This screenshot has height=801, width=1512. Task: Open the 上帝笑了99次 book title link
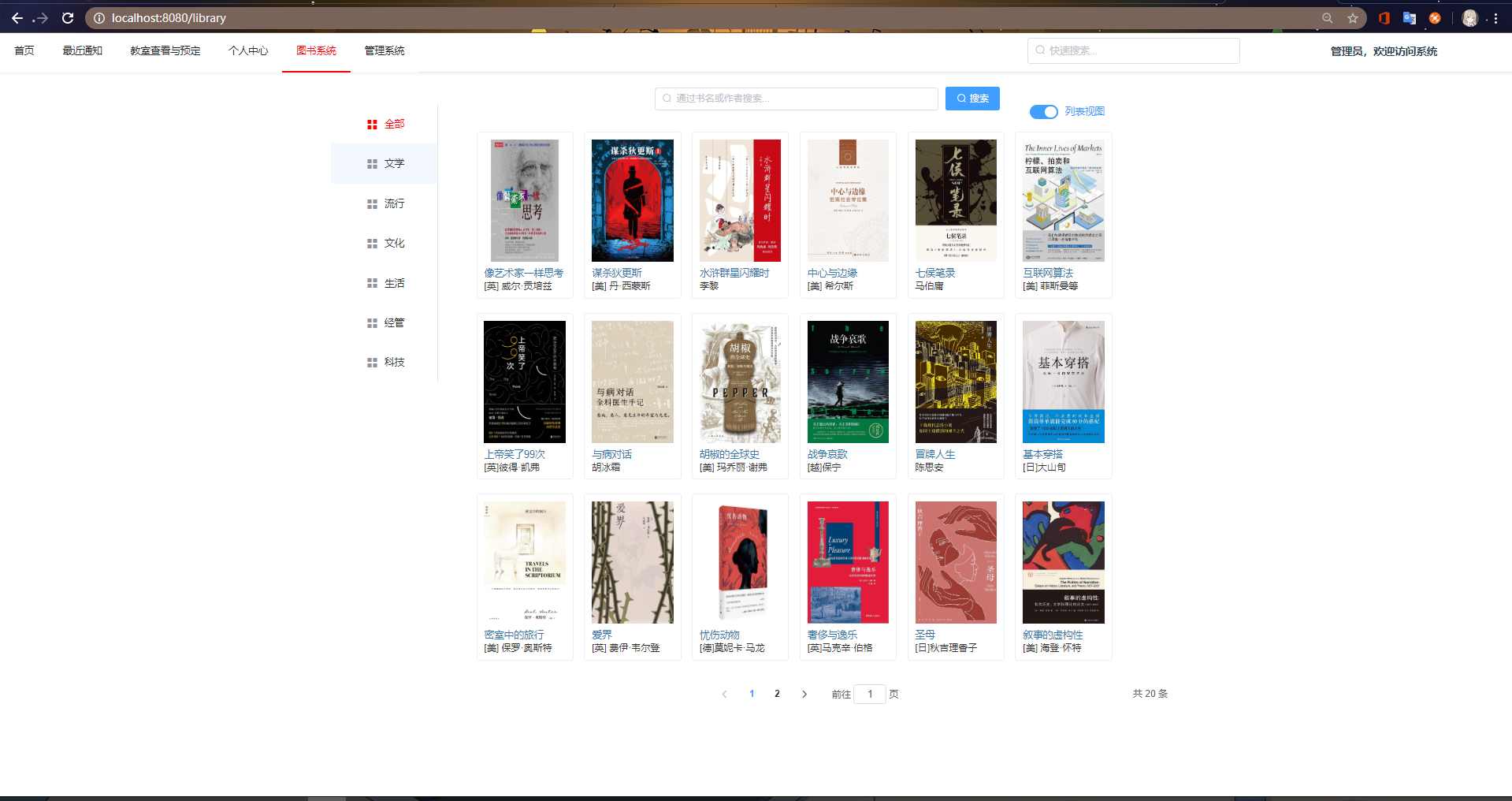[x=515, y=454]
